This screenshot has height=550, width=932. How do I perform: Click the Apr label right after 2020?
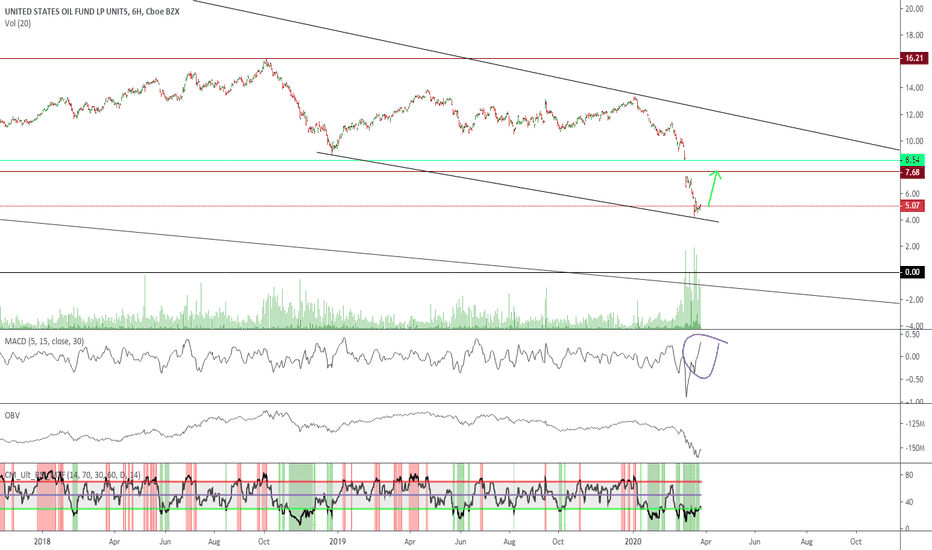[706, 542]
